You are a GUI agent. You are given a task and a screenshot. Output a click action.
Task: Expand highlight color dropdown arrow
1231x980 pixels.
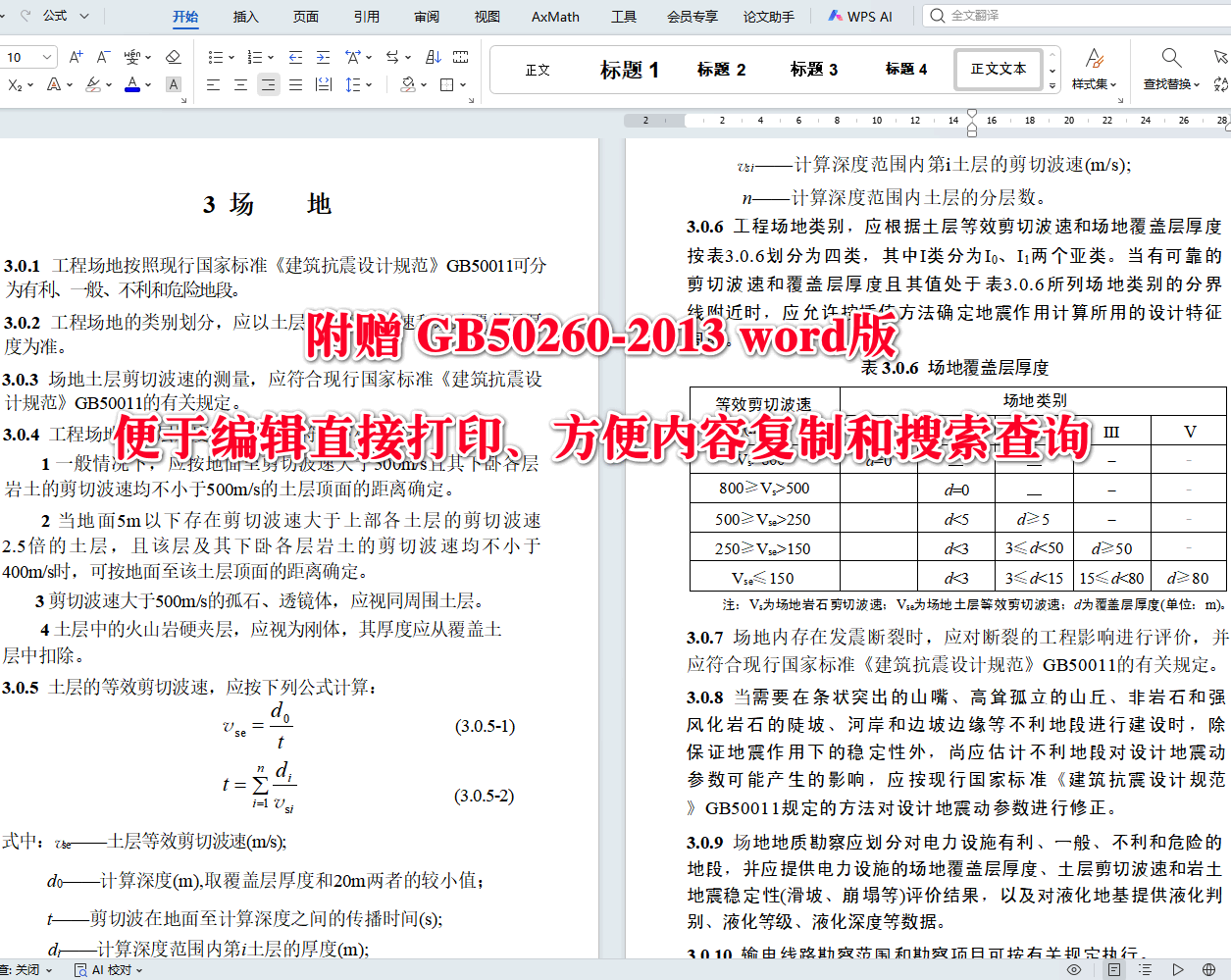tap(108, 85)
